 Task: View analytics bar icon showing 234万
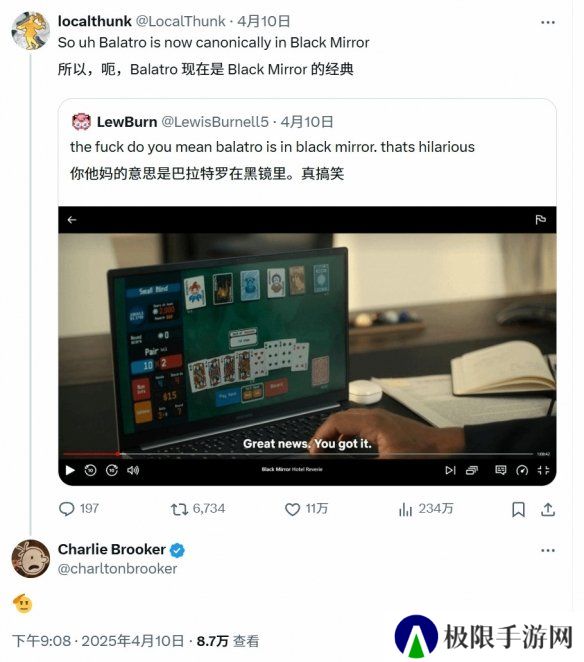[x=405, y=509]
